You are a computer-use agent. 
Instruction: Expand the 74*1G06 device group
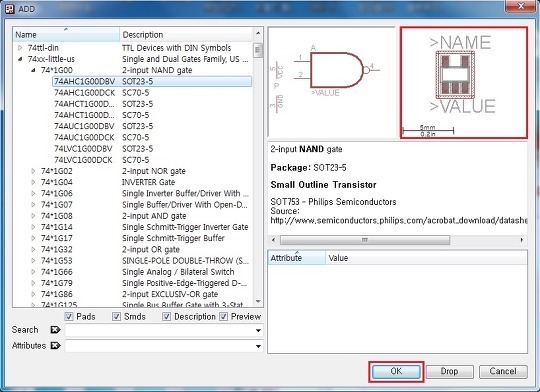tap(33, 193)
